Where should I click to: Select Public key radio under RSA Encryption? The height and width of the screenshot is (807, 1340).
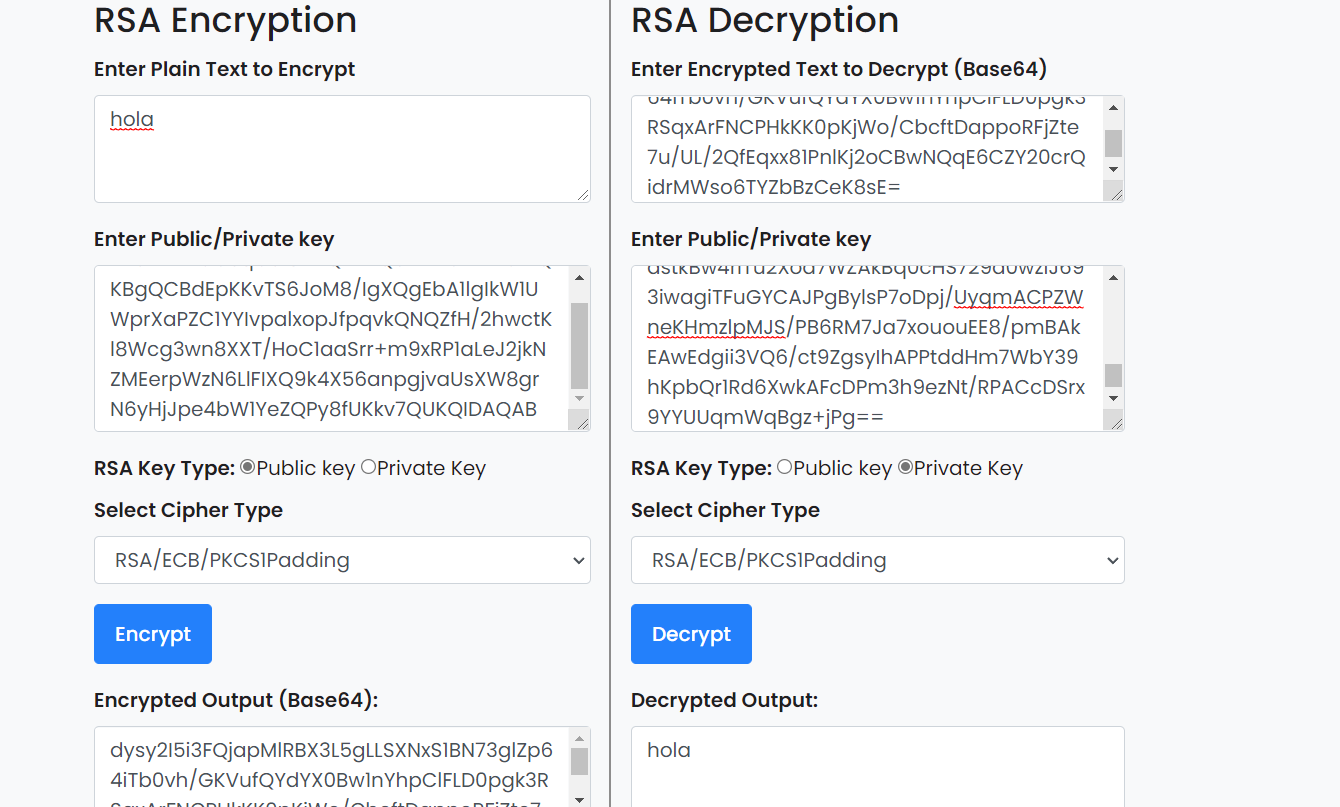pos(248,467)
